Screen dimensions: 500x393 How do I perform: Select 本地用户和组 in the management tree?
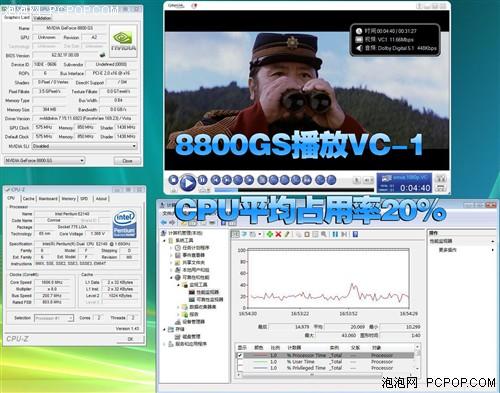pyautogui.click(x=196, y=270)
